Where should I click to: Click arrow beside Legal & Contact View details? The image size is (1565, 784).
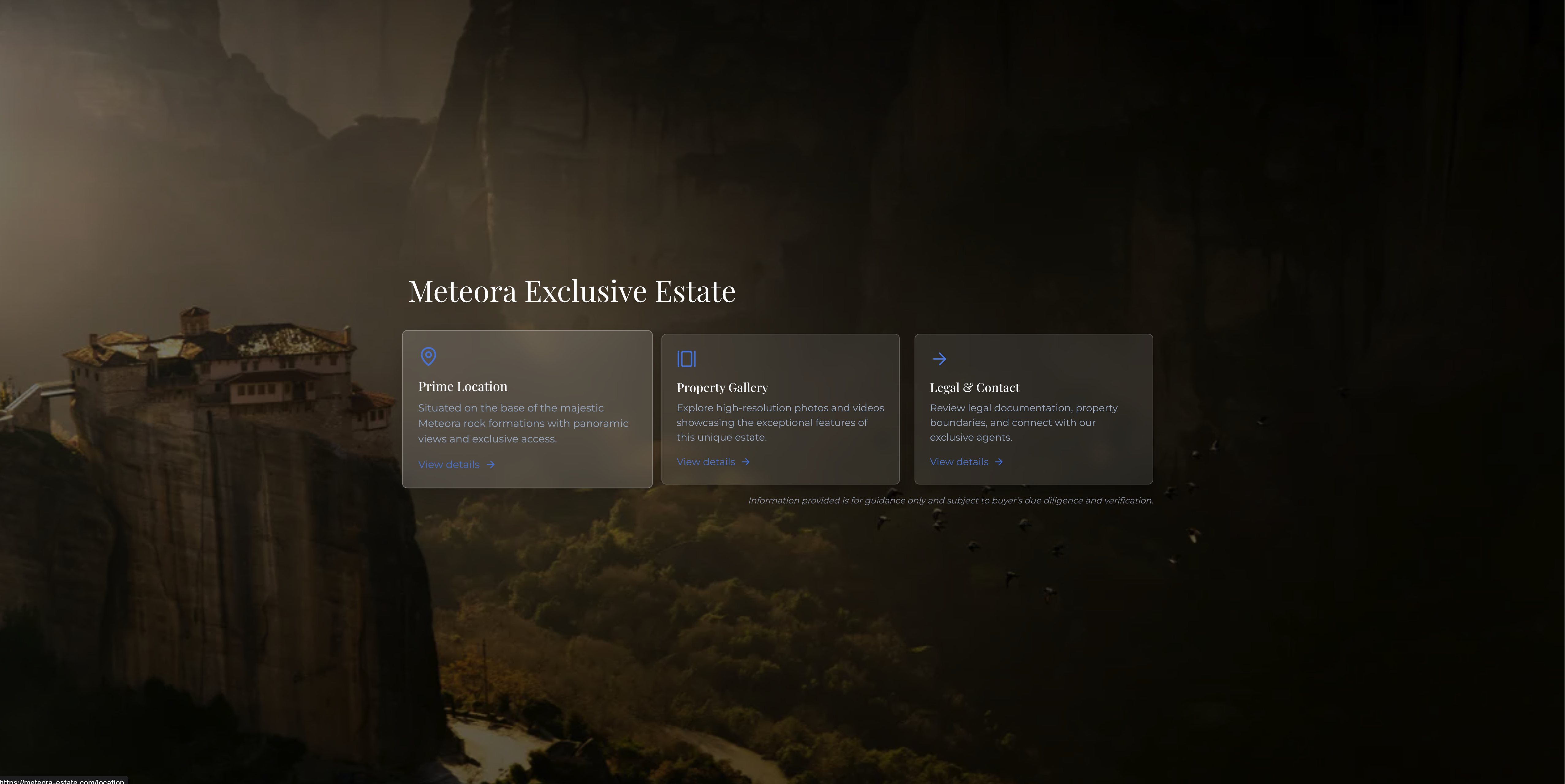[x=999, y=462]
